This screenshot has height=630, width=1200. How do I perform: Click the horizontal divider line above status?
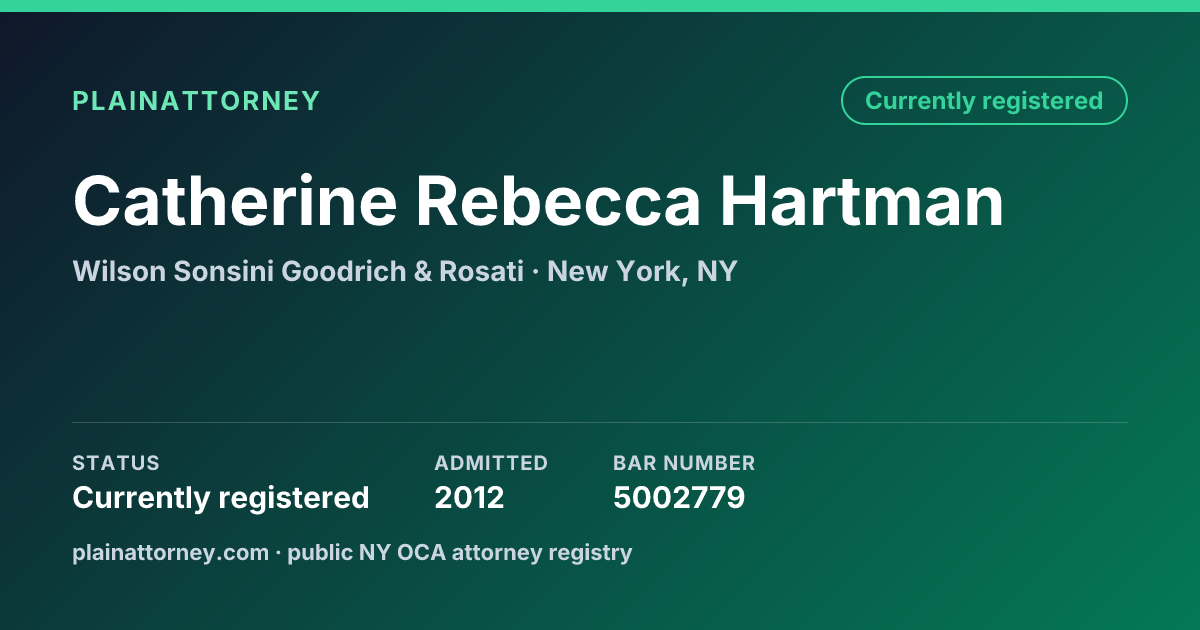click(600, 422)
